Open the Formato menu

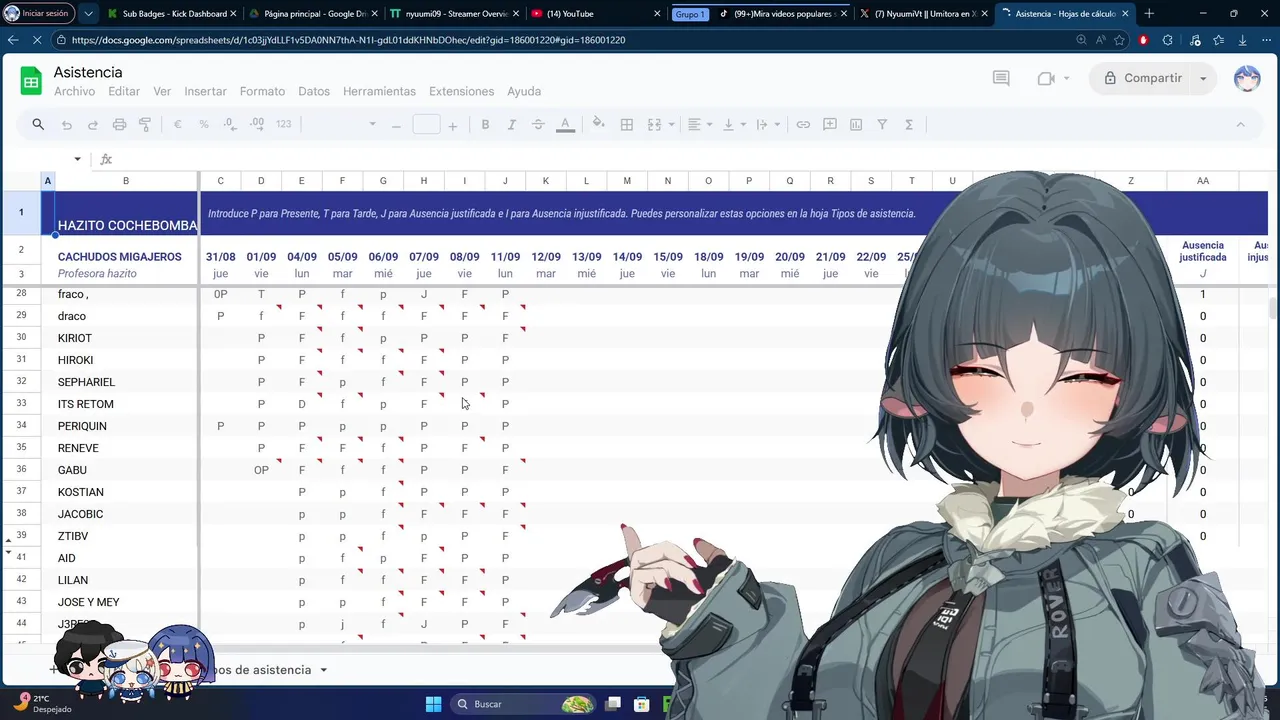pos(262,91)
